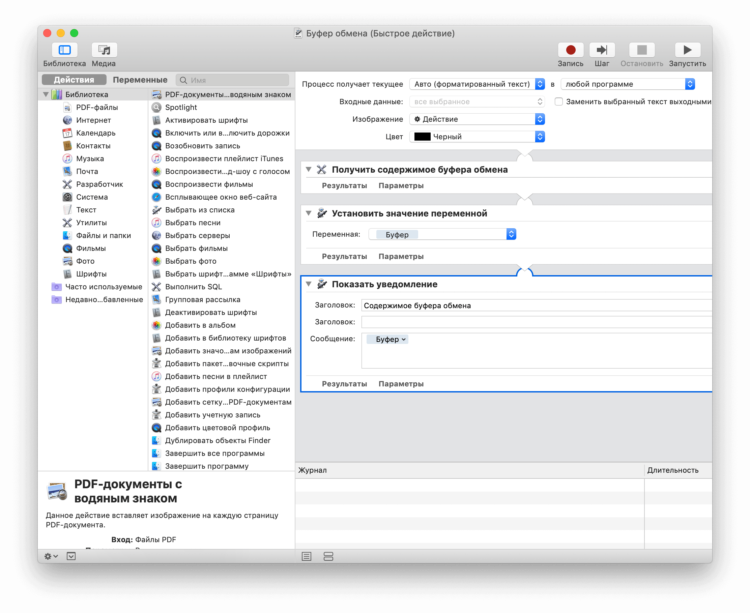Open the Буфер variable token menu

387,339
